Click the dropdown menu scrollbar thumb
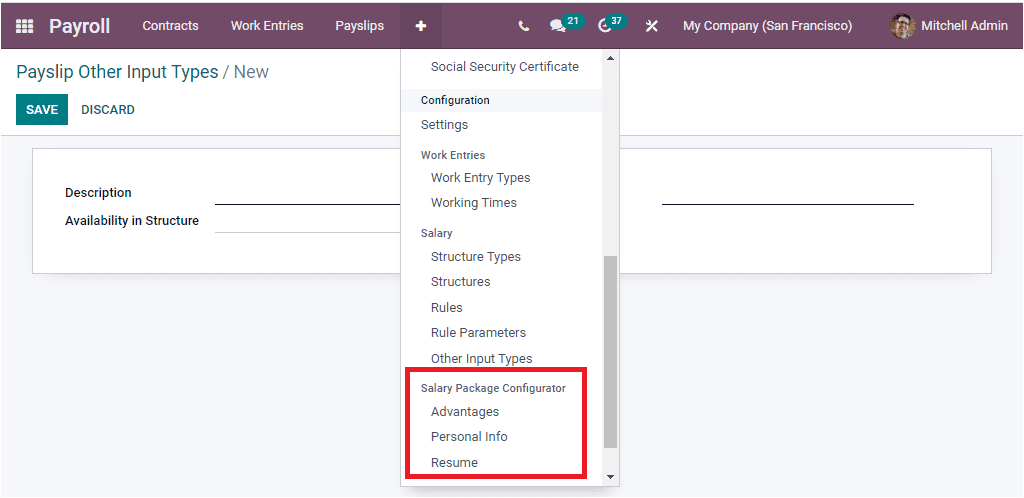This screenshot has width=1024, height=498. pyautogui.click(x=611, y=352)
